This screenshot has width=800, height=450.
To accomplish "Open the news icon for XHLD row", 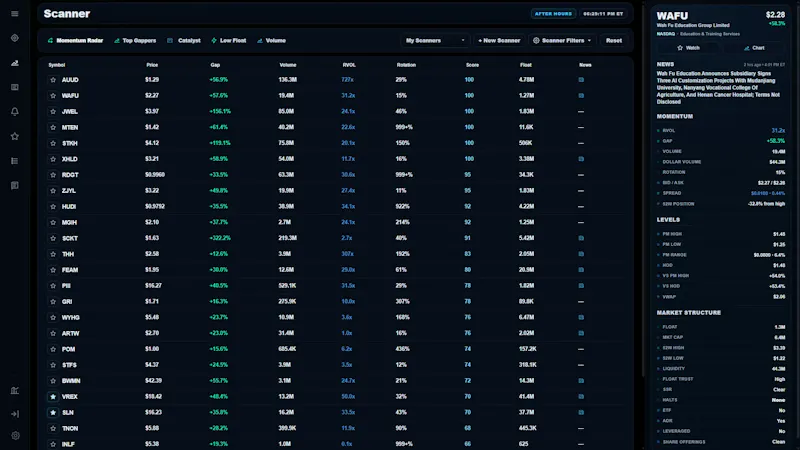I will point(581,159).
